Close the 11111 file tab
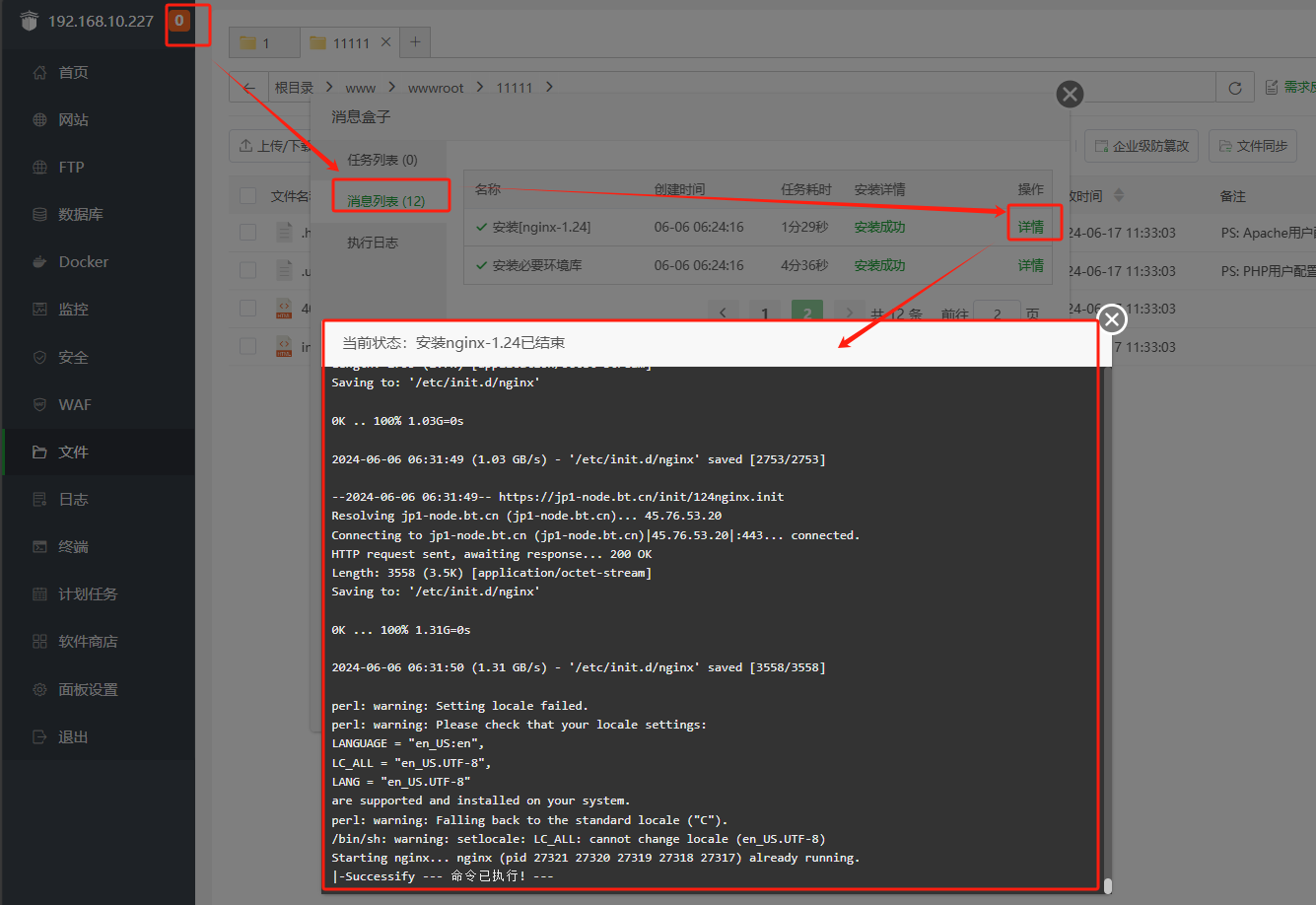Image resolution: width=1316 pixels, height=905 pixels. 385,41
